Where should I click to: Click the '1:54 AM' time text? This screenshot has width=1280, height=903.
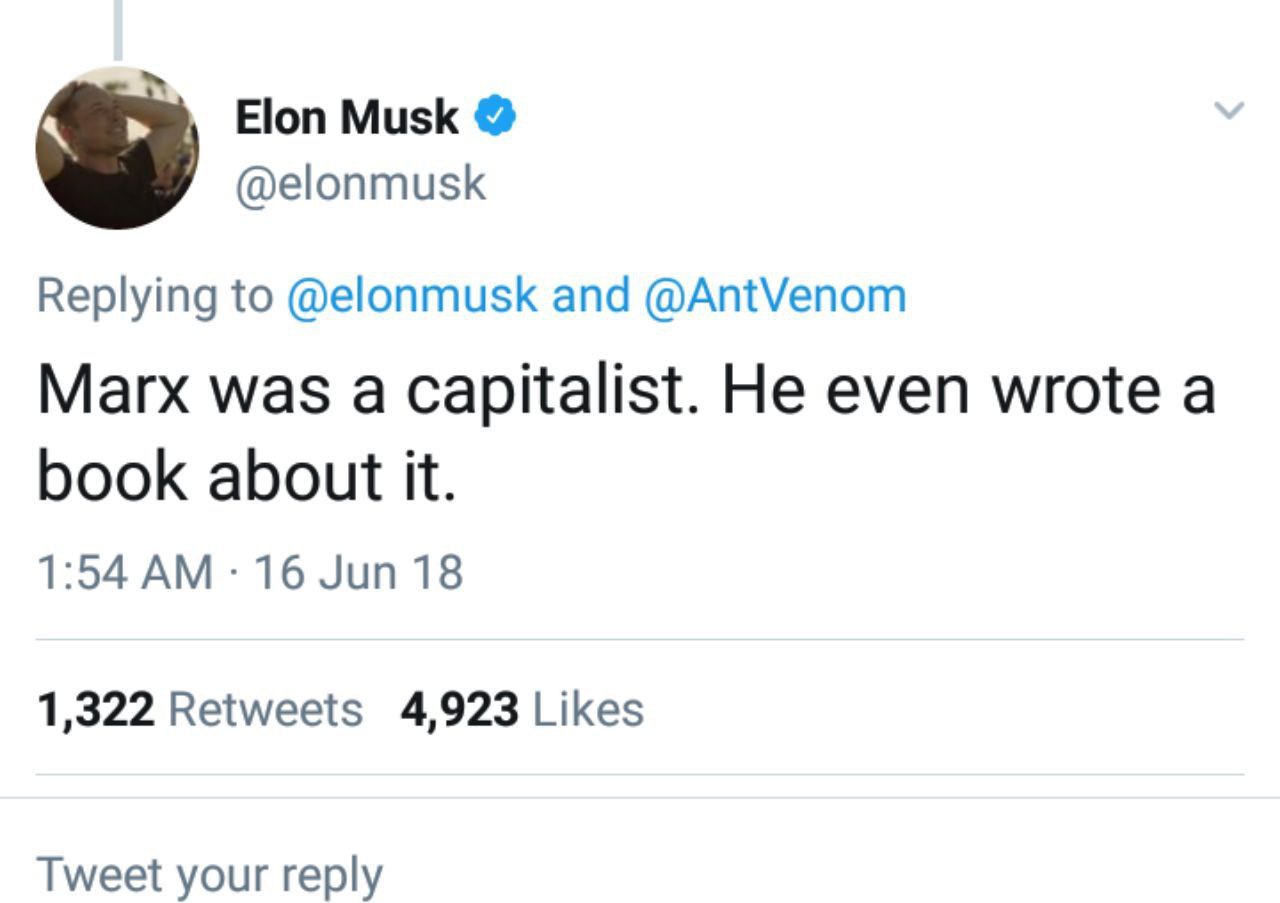pos(125,573)
